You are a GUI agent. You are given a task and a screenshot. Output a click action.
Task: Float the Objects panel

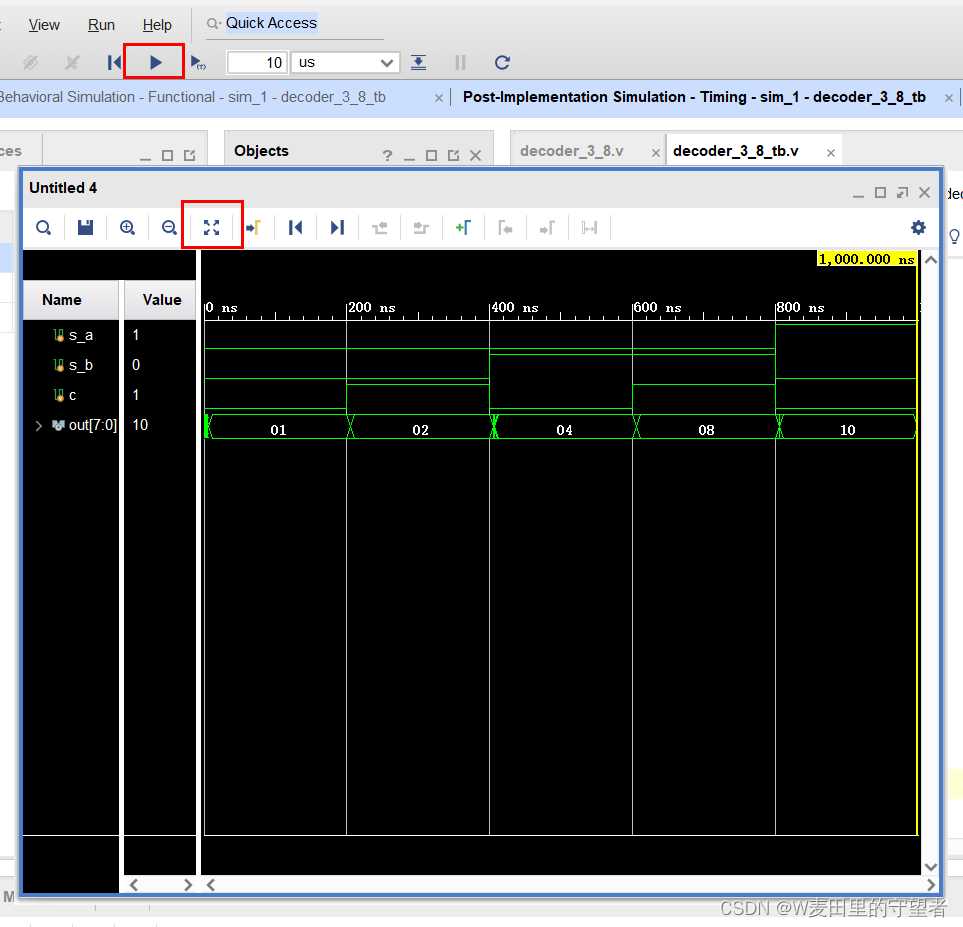coord(453,155)
